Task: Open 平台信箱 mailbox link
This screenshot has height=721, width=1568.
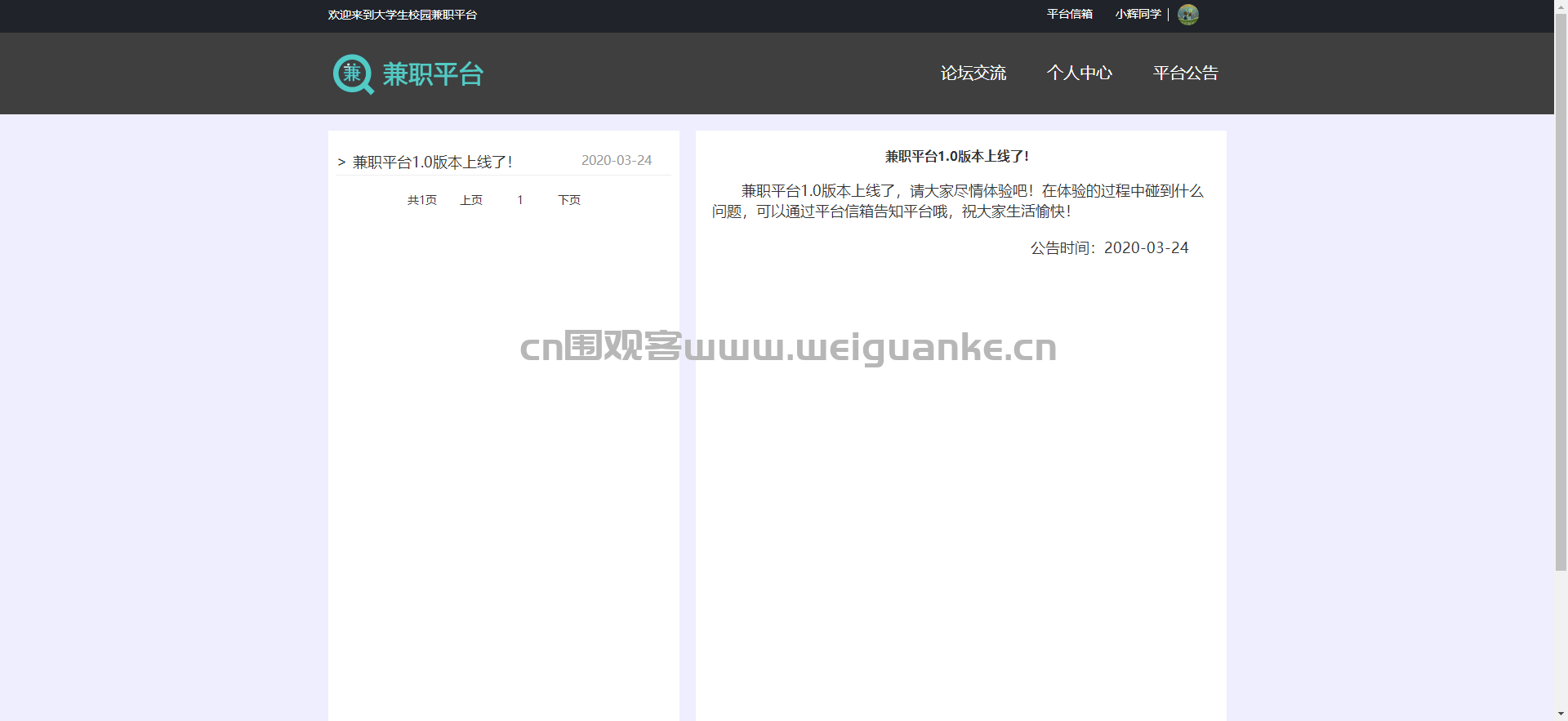Action: click(1070, 15)
